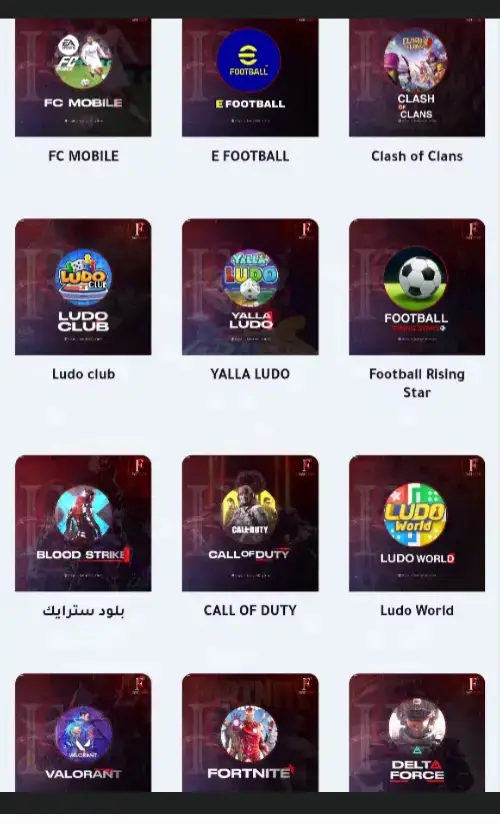Click the FC MOBILE text label
500x824 pixels.
(x=83, y=156)
